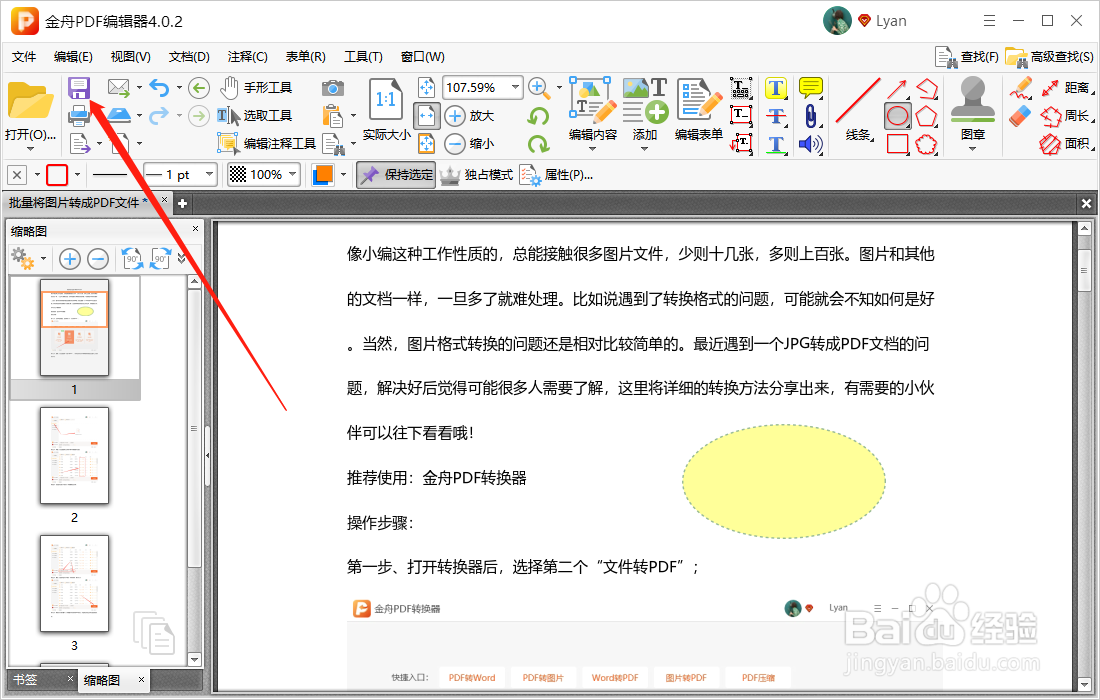This screenshot has height=700, width=1100.
Task: Select the red rectangle shape tool
Action: [x=897, y=144]
